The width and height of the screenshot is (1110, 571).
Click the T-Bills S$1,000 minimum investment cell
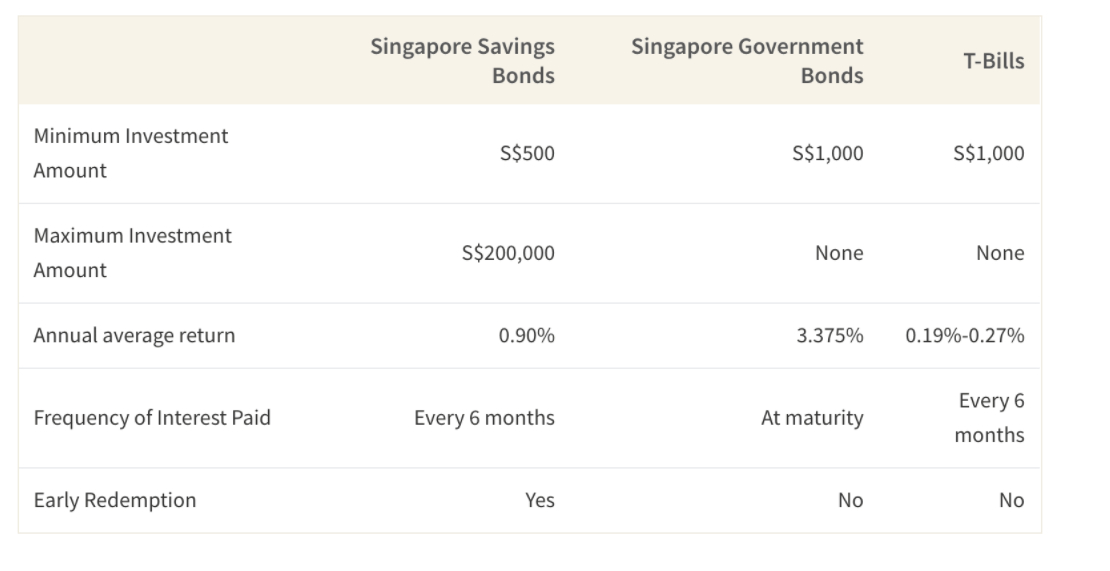pos(987,154)
